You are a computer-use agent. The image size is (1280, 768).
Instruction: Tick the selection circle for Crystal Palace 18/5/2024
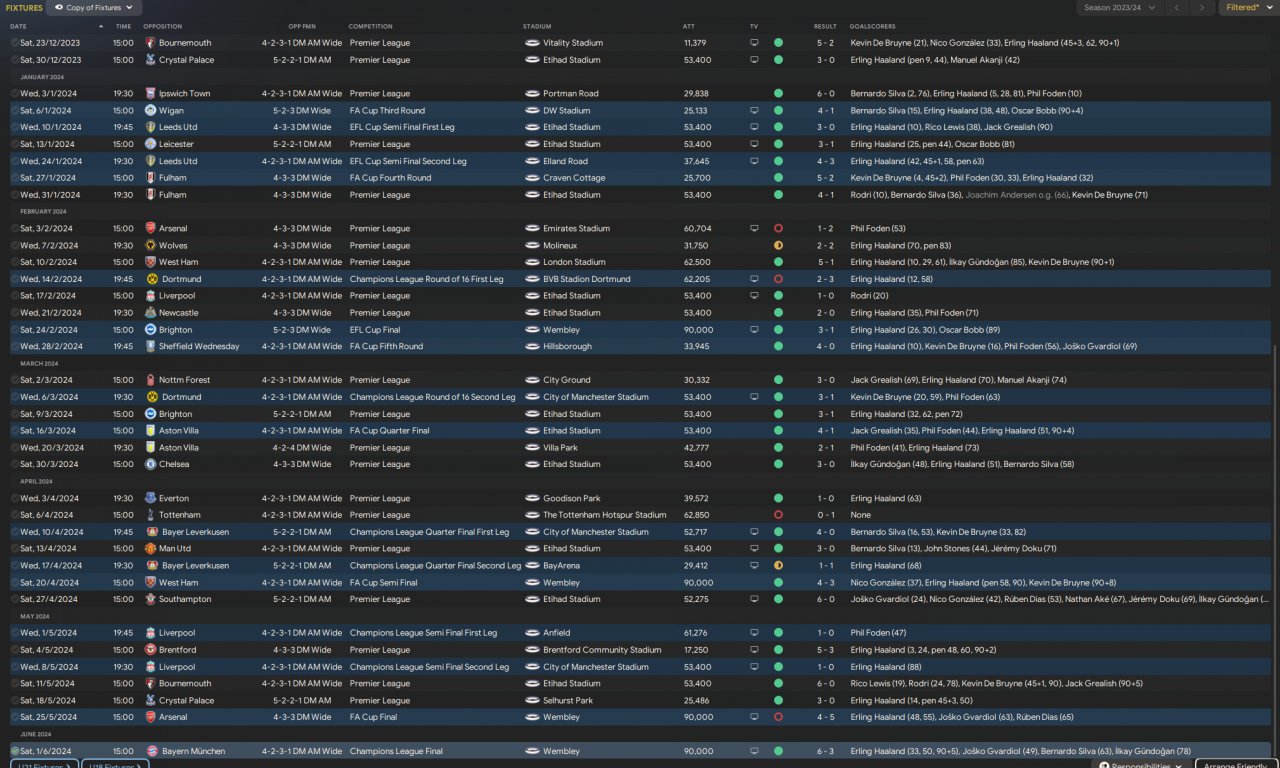pyautogui.click(x=15, y=701)
